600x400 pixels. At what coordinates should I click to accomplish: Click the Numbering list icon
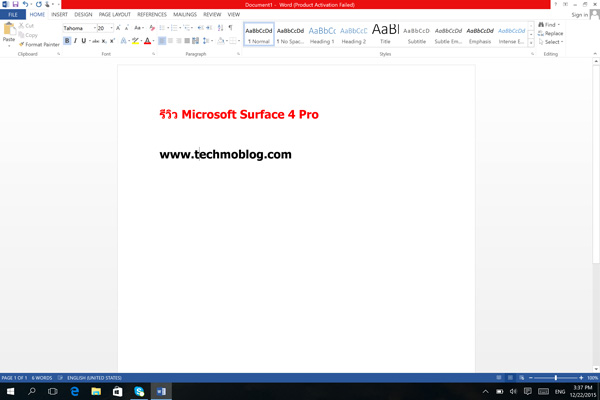coord(174,28)
